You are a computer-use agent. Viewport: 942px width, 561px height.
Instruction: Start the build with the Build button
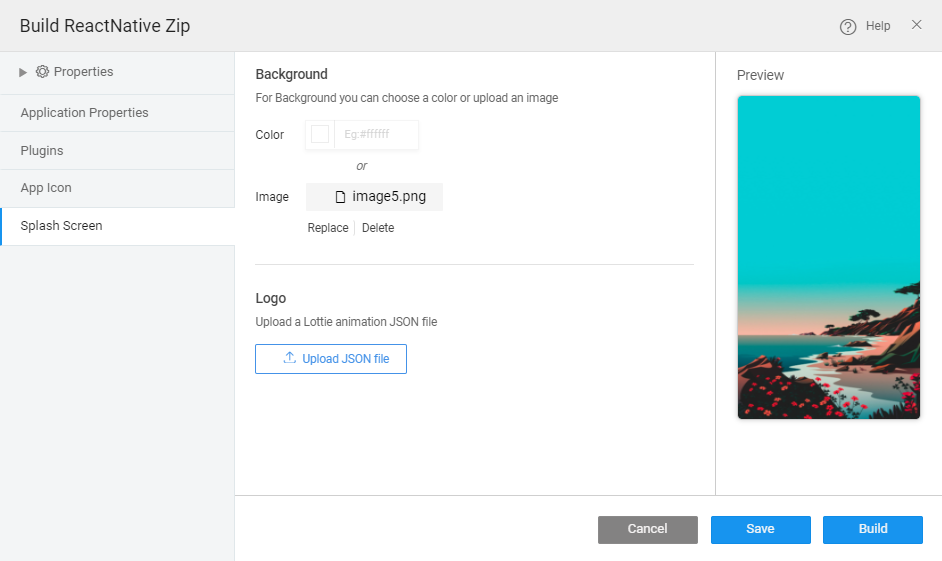(x=872, y=529)
